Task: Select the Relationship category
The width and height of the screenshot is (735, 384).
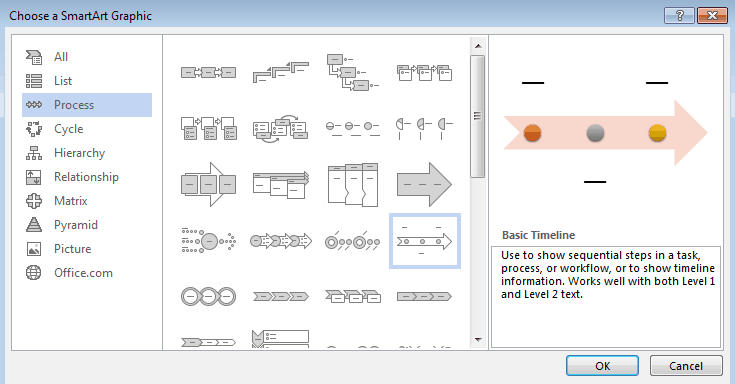Action: (87, 177)
